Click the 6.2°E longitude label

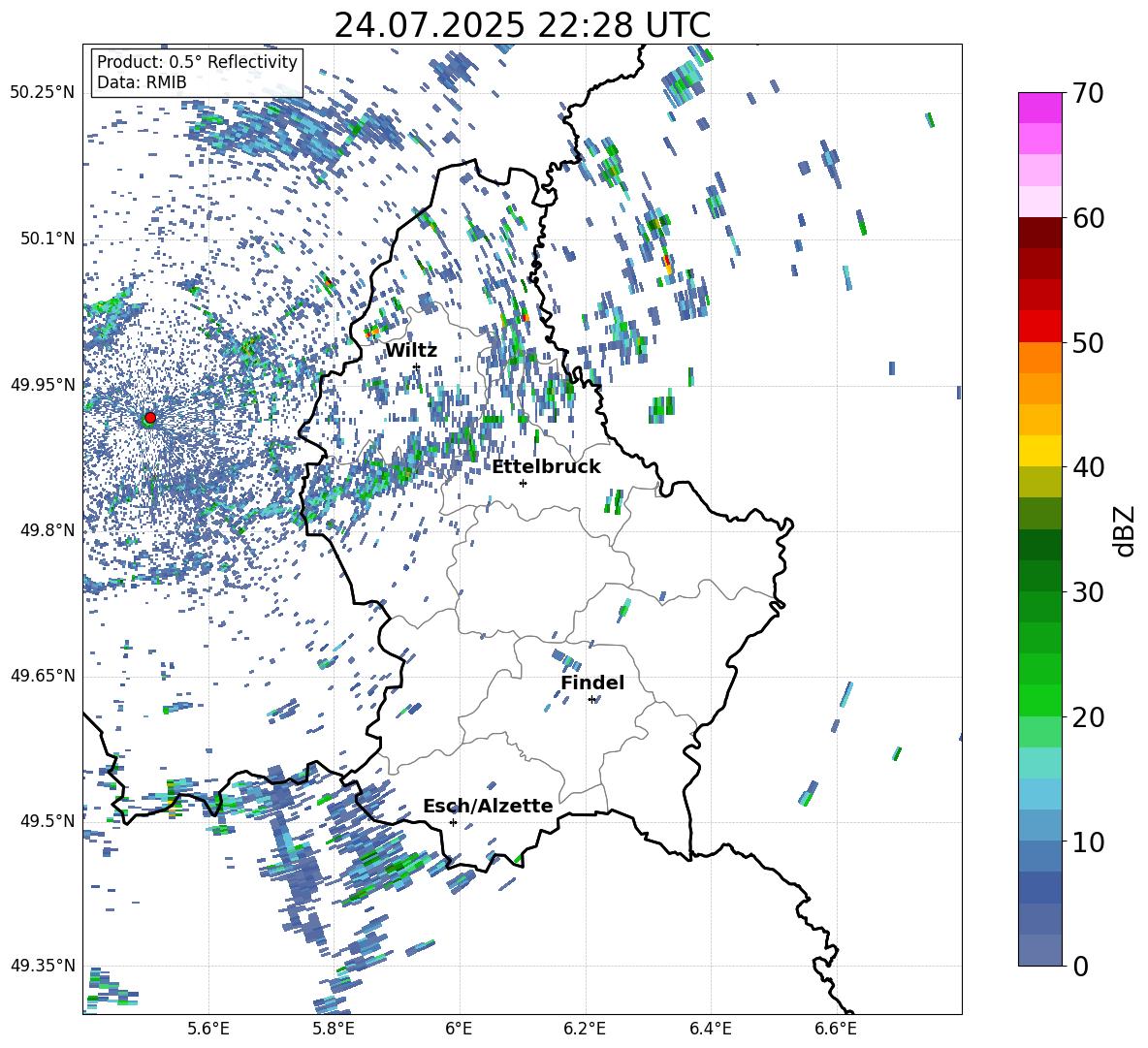coord(585,1030)
